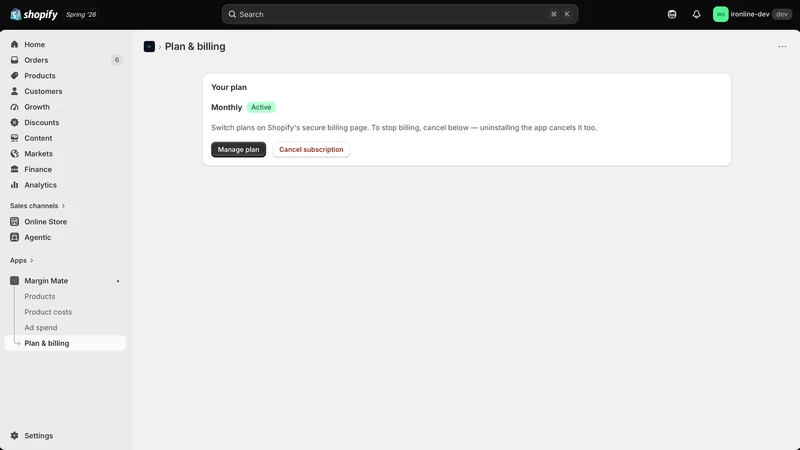
Task: Click the app icon in breadcrumb
Action: pos(149,46)
